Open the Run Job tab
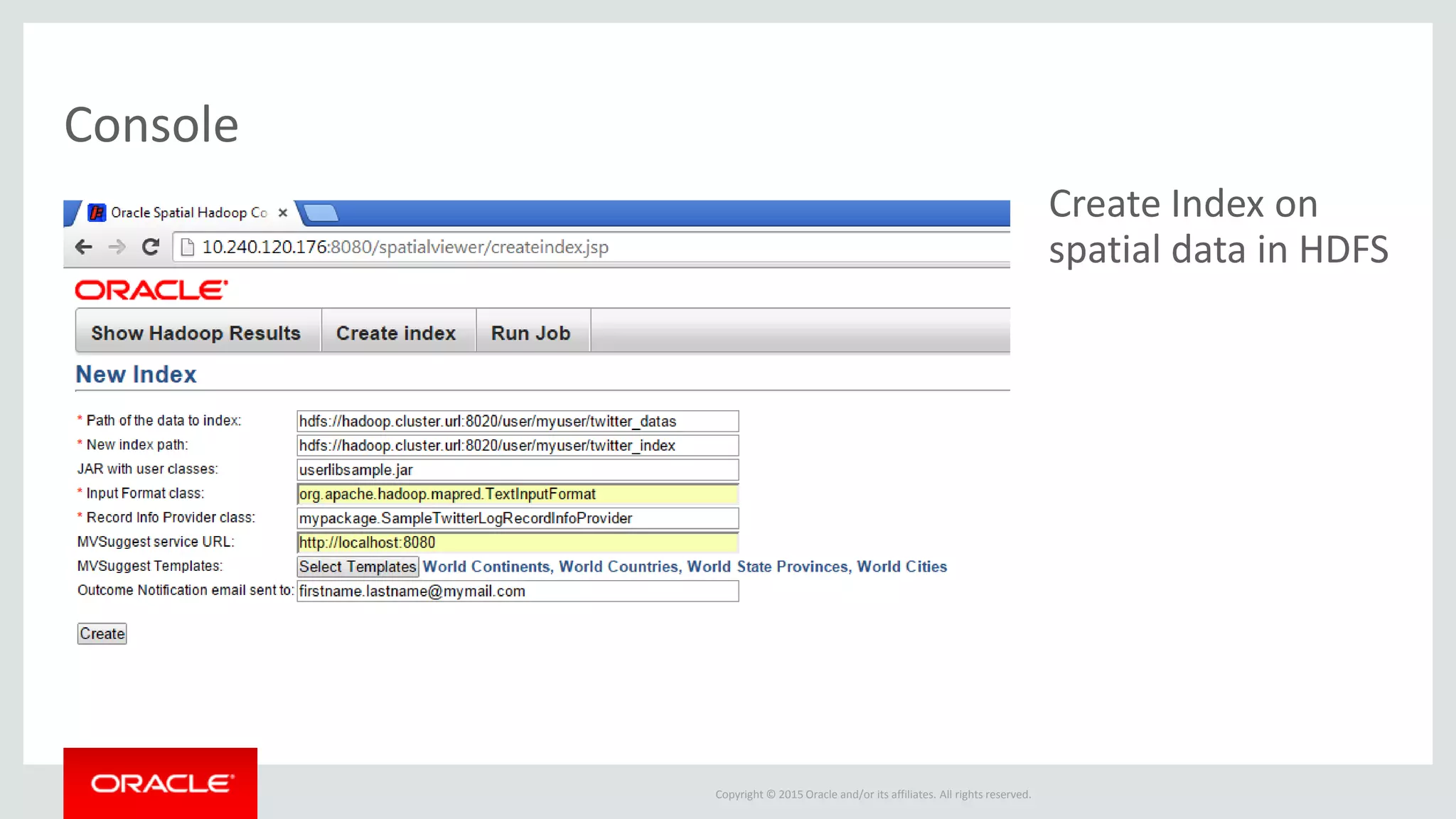The height and width of the screenshot is (819, 1456). (x=530, y=333)
